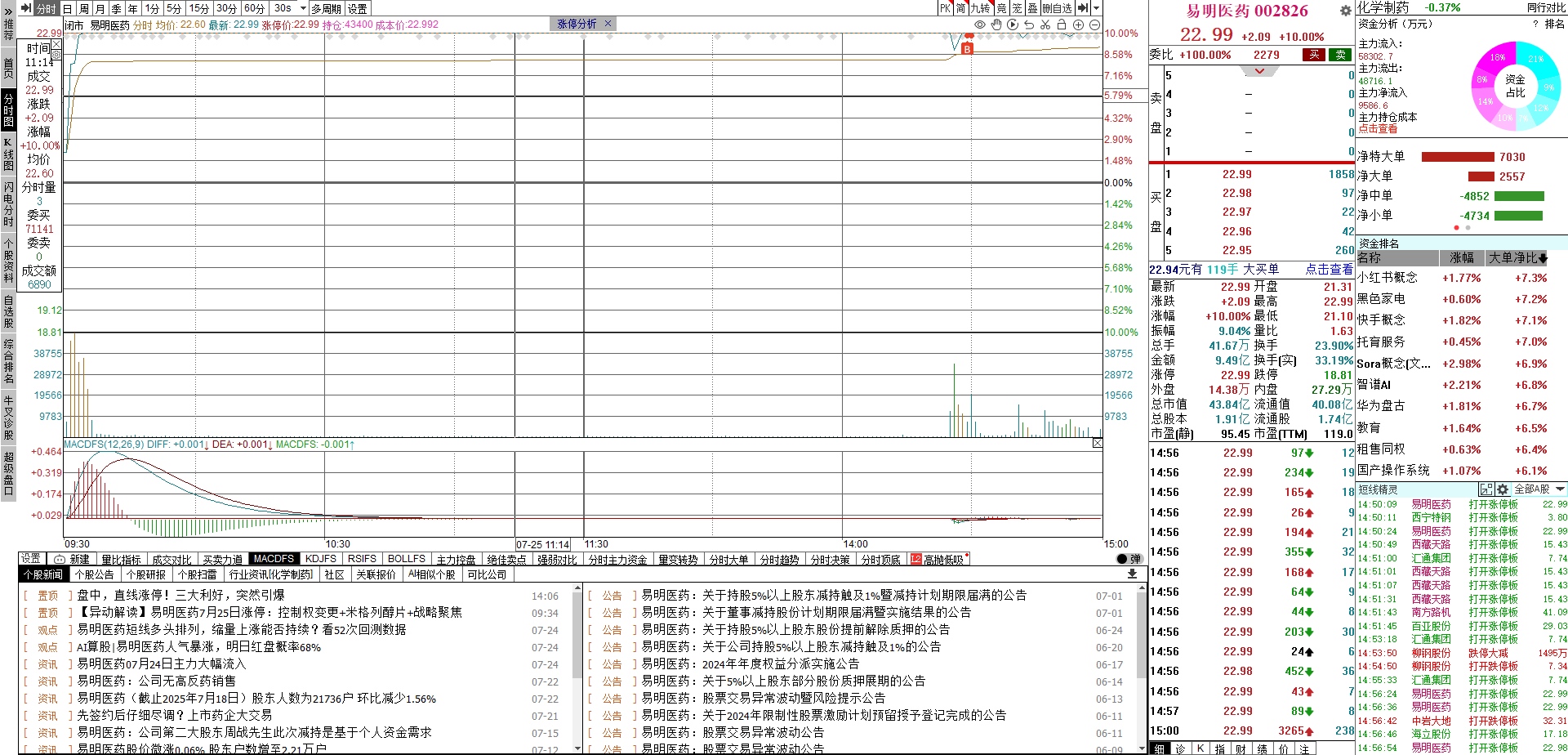Click the red B buy marker on the chart
1568x755 pixels.
968,50
